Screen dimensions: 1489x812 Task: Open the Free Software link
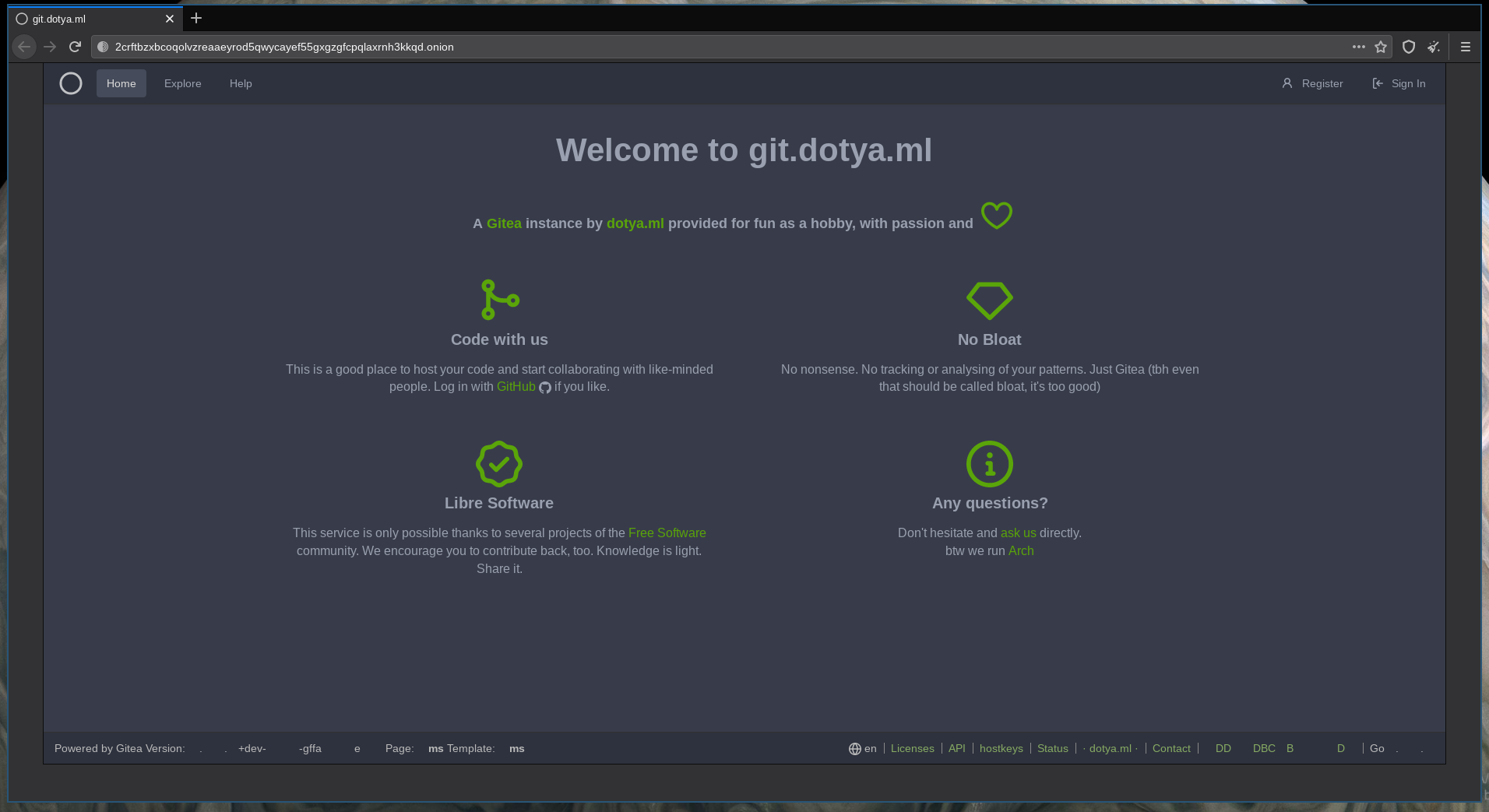pyautogui.click(x=667, y=533)
